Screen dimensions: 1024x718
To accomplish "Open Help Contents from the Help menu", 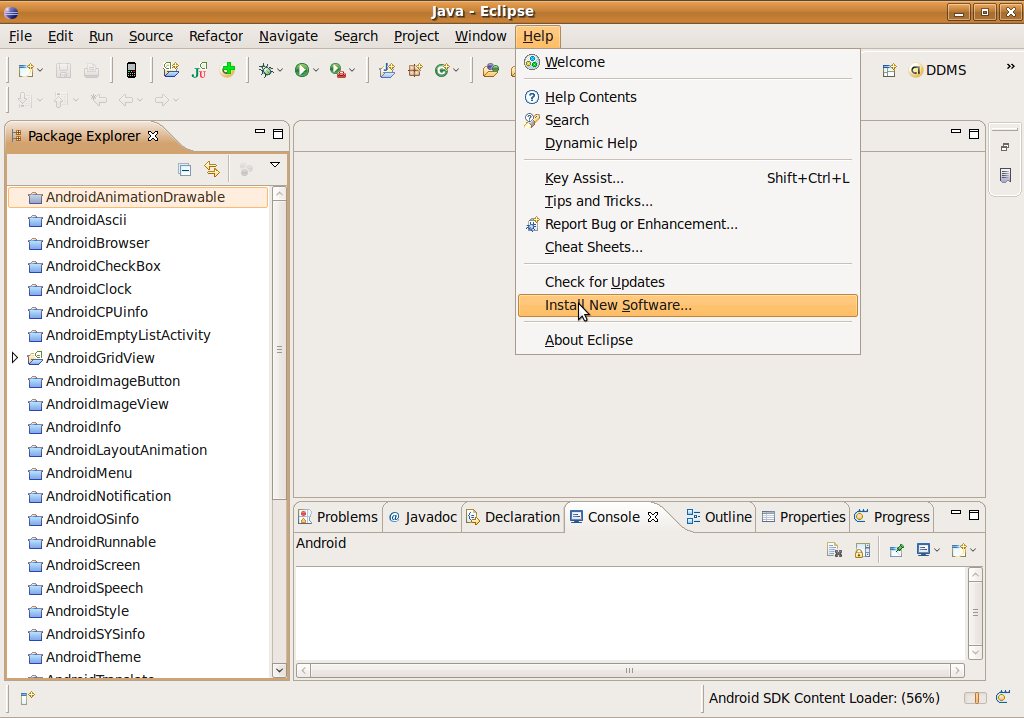I will coord(688,97).
